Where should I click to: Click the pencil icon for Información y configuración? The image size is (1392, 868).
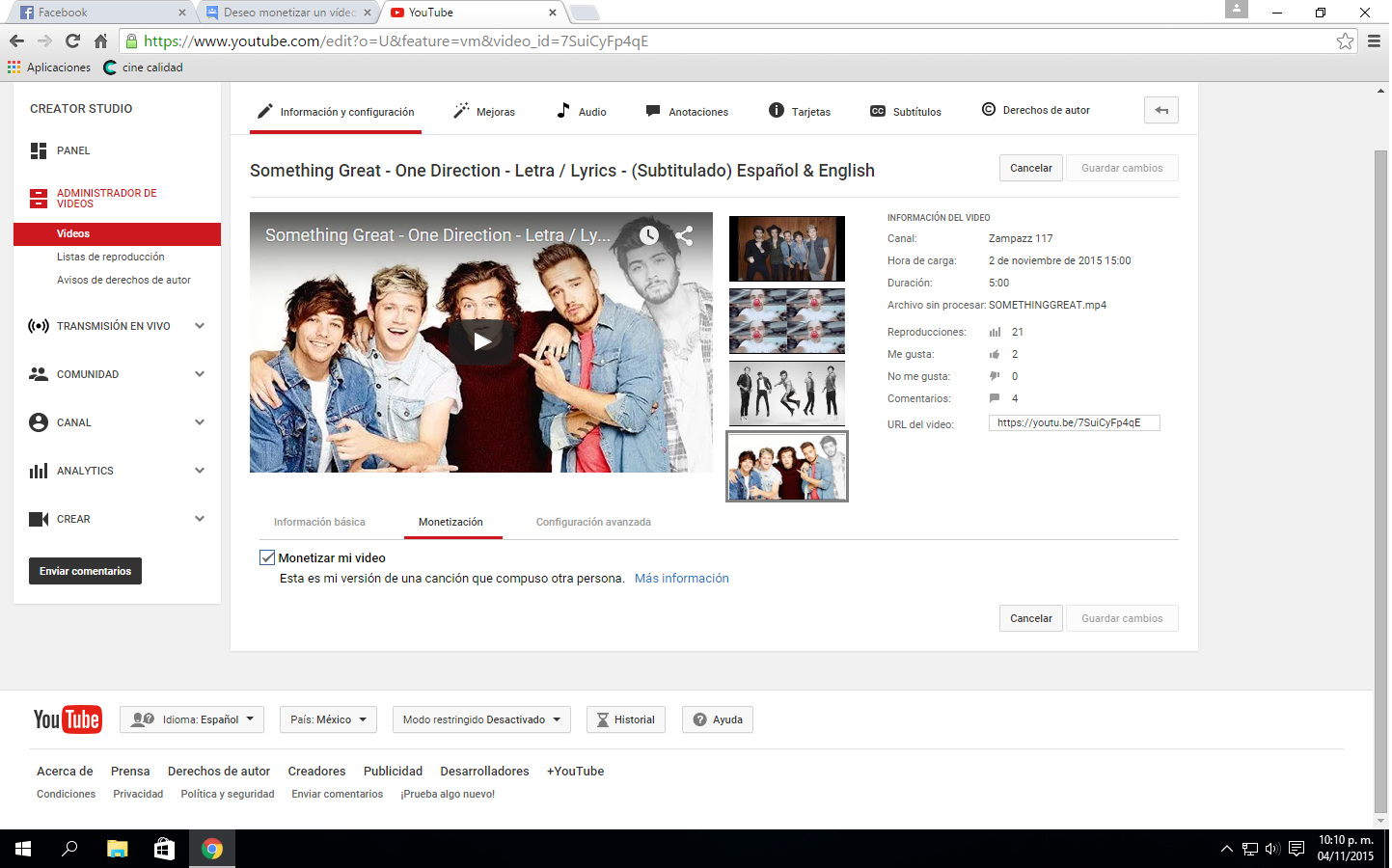pos(265,111)
